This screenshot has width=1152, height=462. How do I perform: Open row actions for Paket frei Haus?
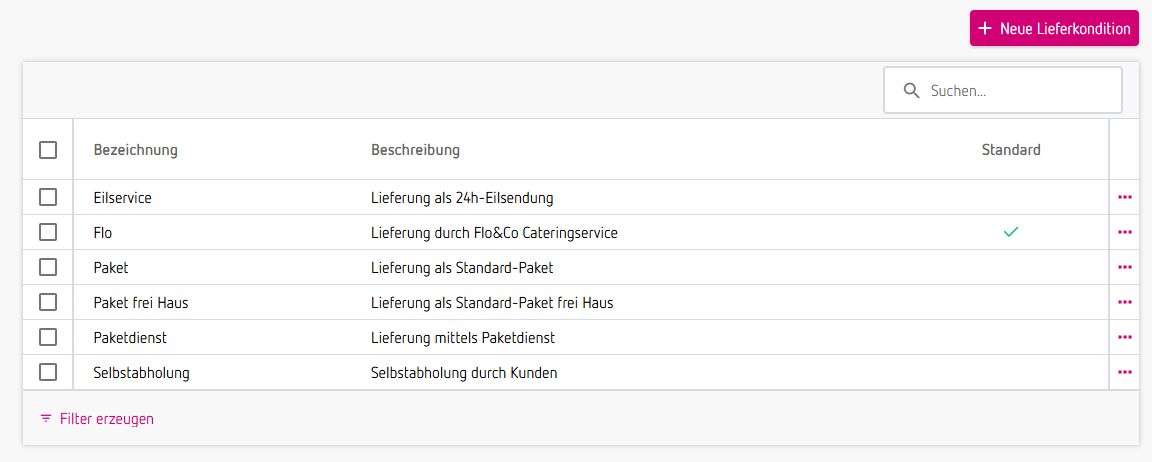point(1125,302)
